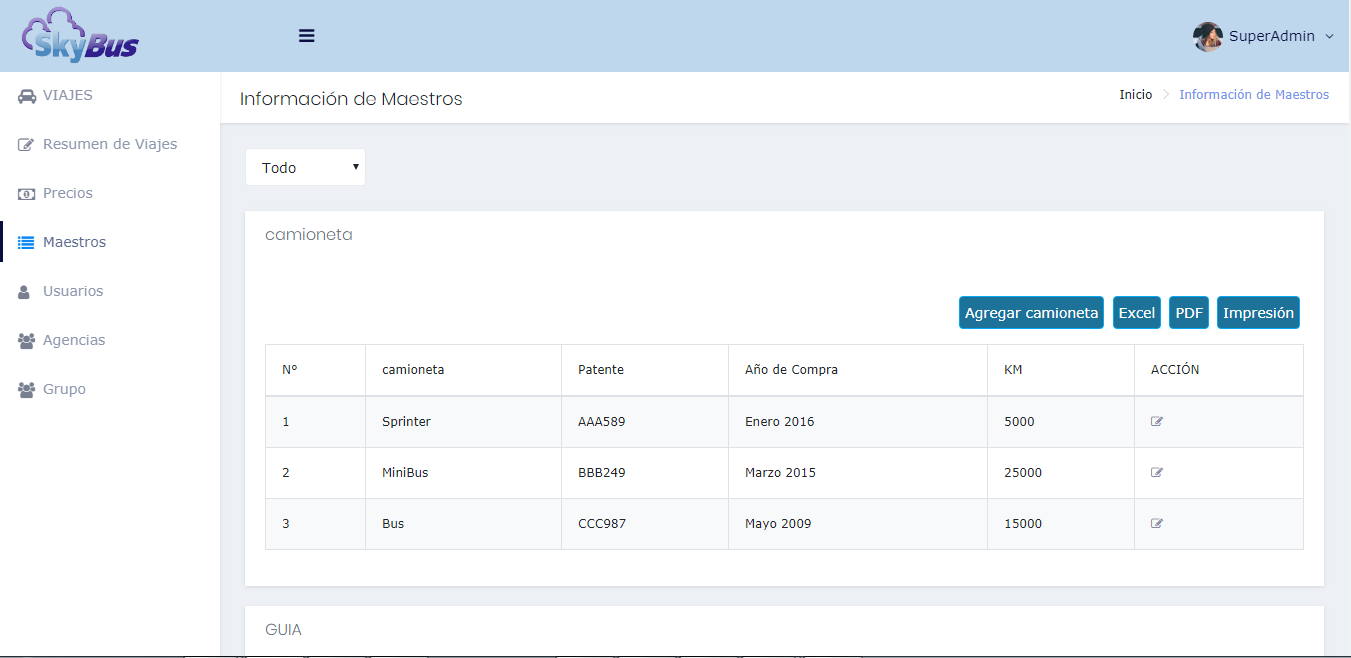This screenshot has width=1351, height=658.
Task: Open VIAJES from the sidebar
Action: (x=67, y=96)
